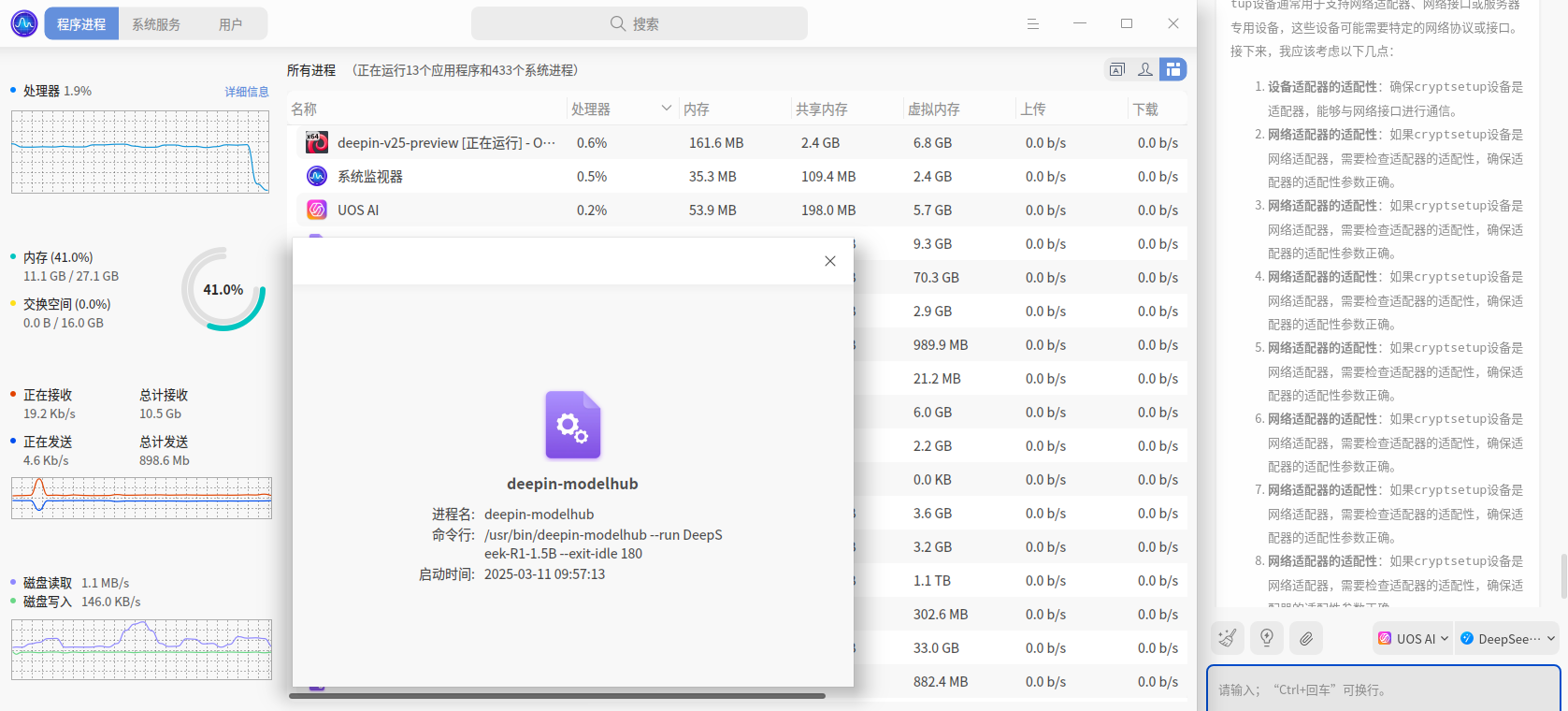Click the deepin-modelhub gear file icon
The height and width of the screenshot is (711, 1568).
[x=573, y=425]
